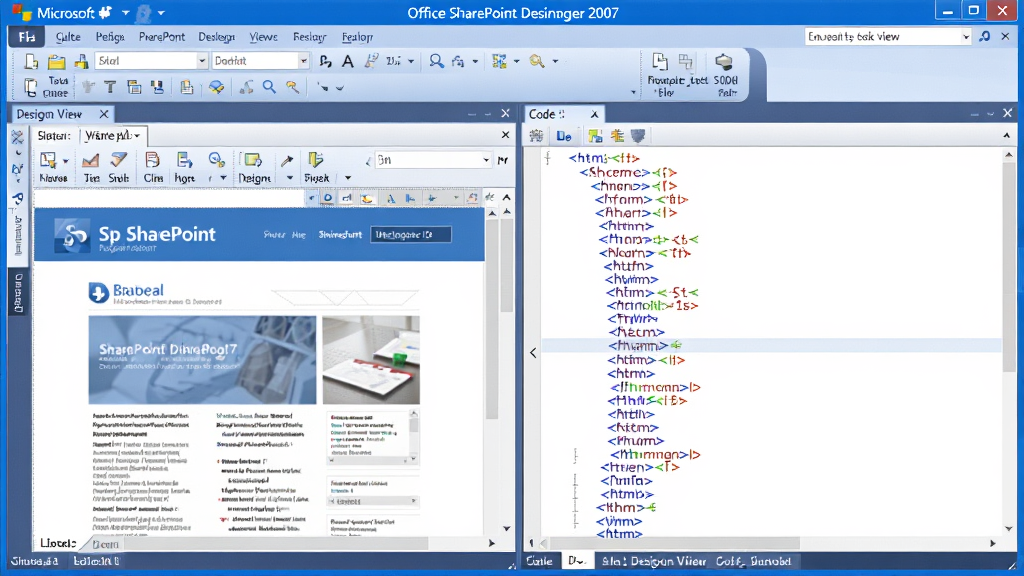Image resolution: width=1024 pixels, height=576 pixels.
Task: Click the blue circle O icon in small format strip
Action: pyautogui.click(x=328, y=198)
